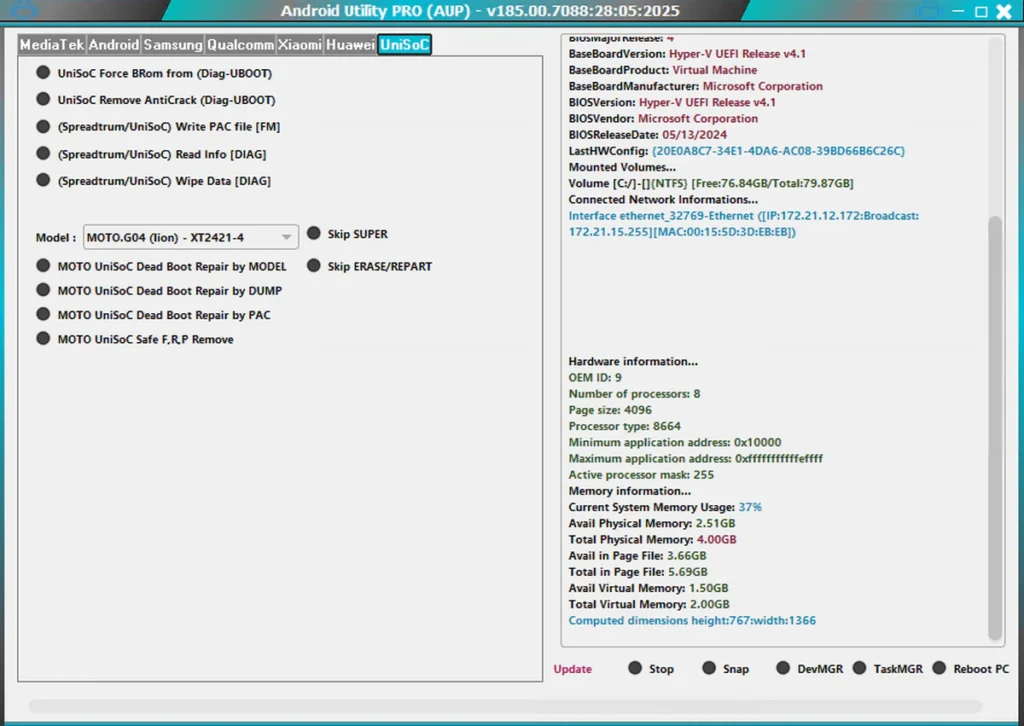Open the Model dropdown list

(191, 237)
